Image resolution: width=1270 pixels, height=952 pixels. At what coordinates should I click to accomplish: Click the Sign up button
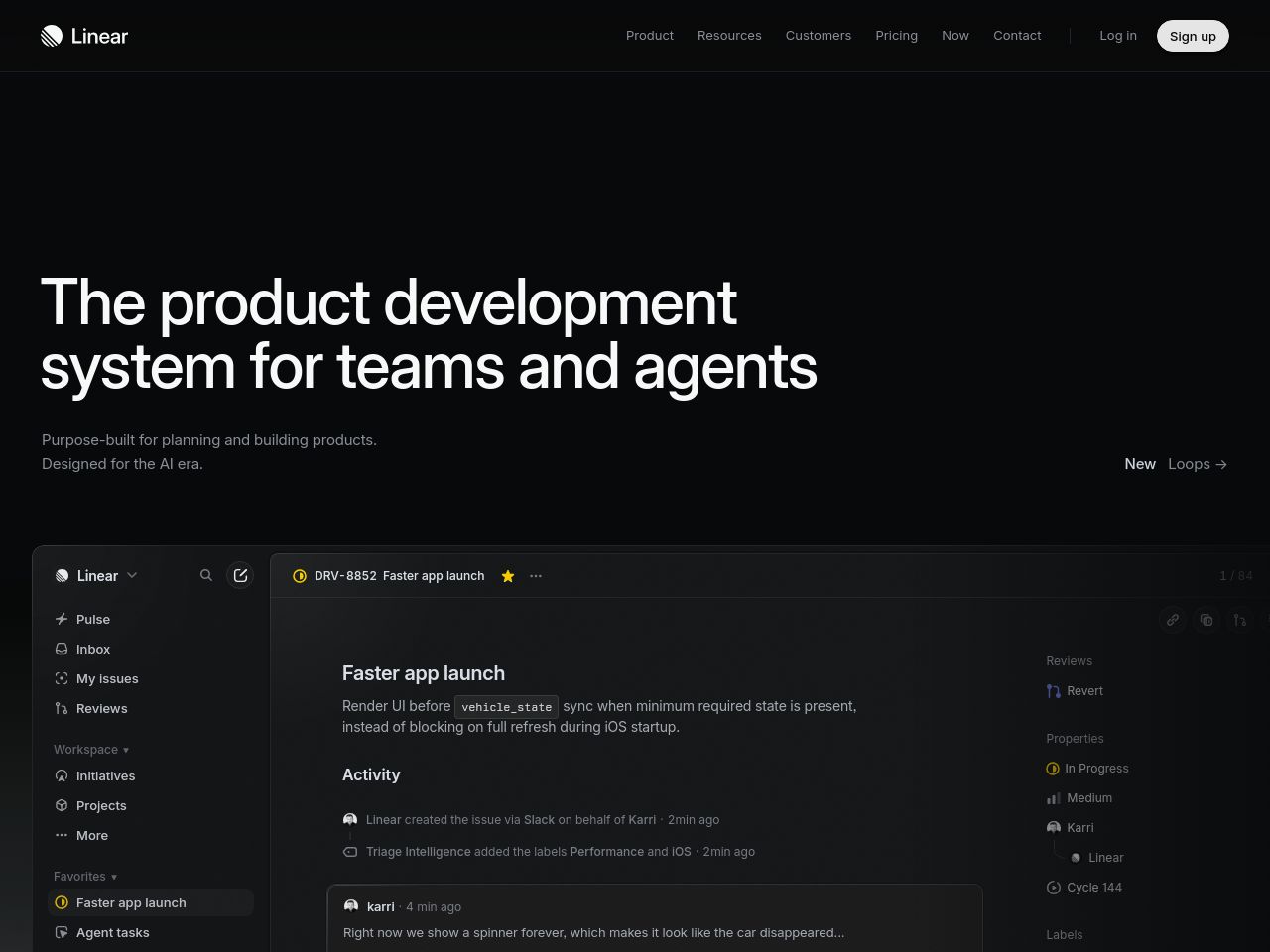pyautogui.click(x=1193, y=36)
